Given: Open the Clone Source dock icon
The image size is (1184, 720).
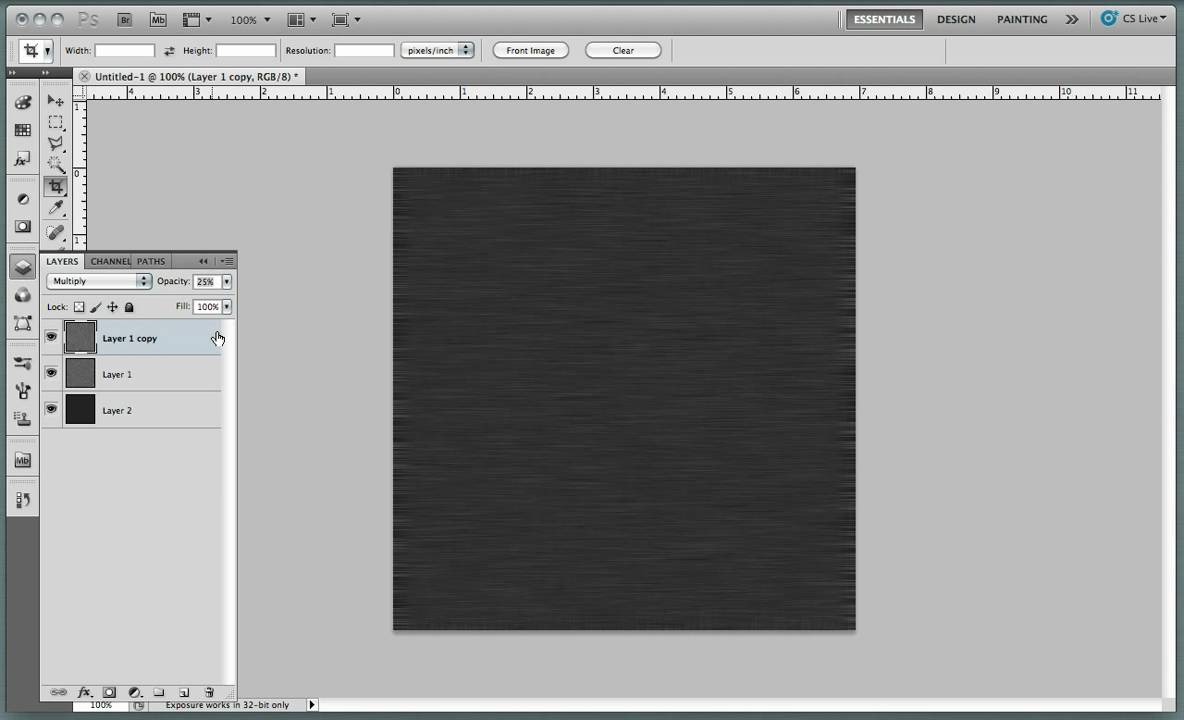Looking at the screenshot, I should click(x=23, y=419).
